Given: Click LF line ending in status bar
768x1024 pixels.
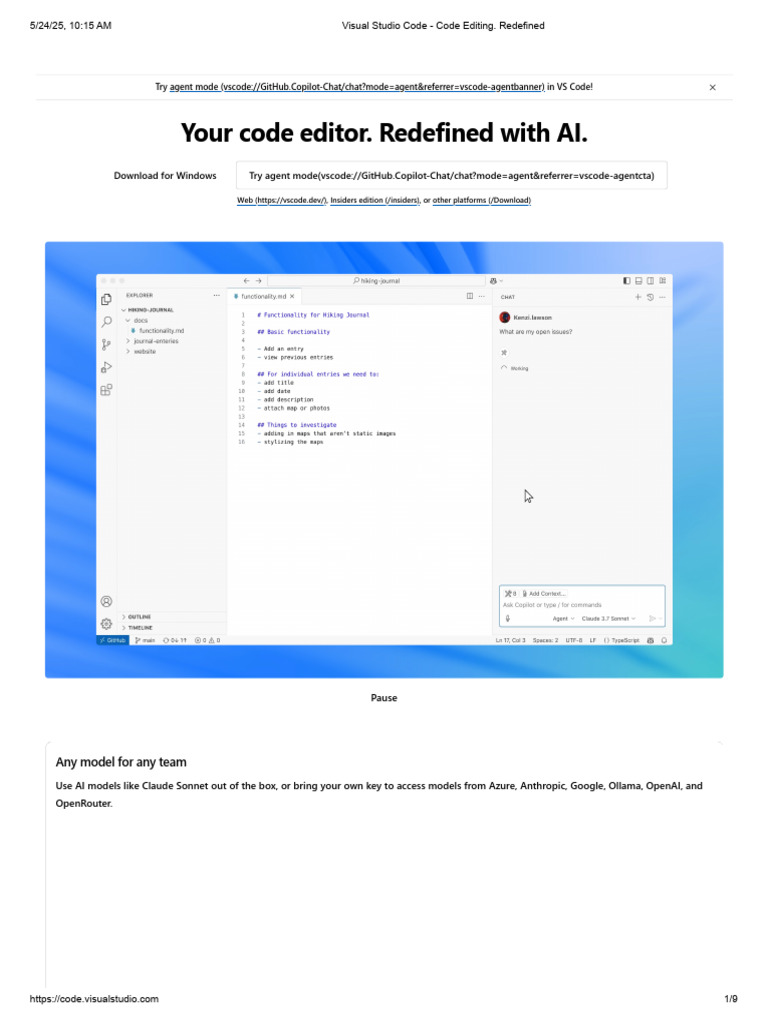Looking at the screenshot, I should click(x=593, y=641).
